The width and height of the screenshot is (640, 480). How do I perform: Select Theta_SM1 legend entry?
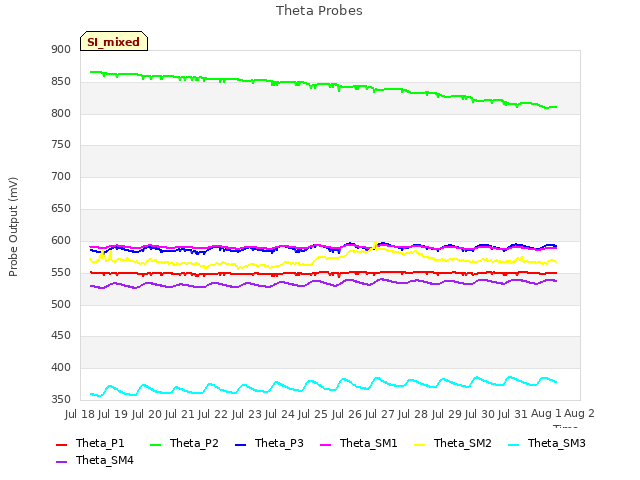(359, 443)
